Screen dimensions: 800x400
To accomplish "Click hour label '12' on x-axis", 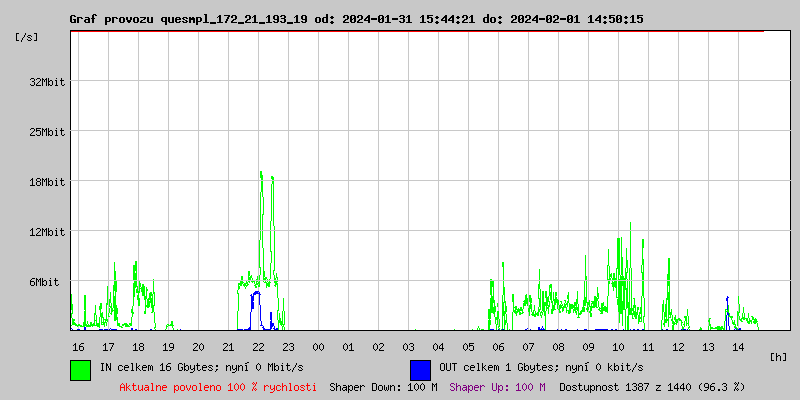I will 679,347.
